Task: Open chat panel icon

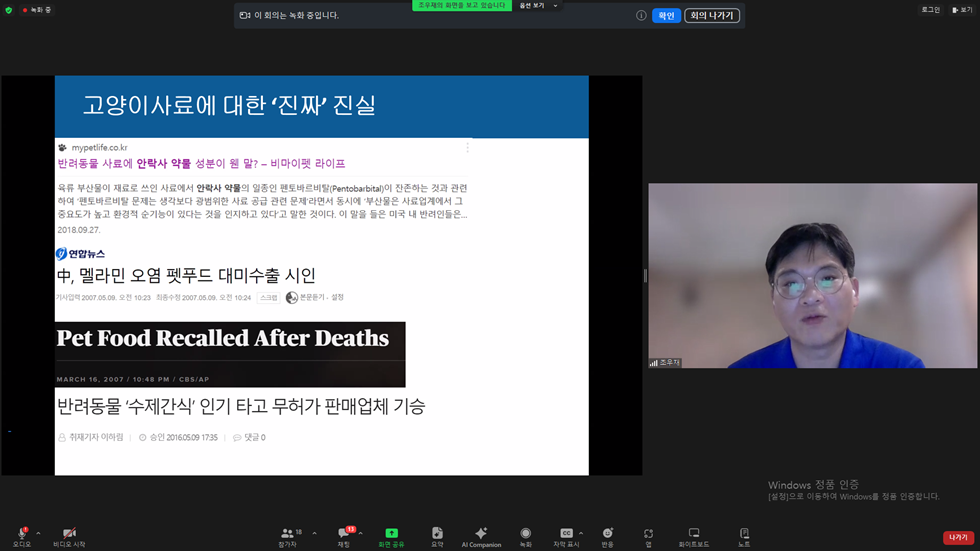Action: coord(343,533)
